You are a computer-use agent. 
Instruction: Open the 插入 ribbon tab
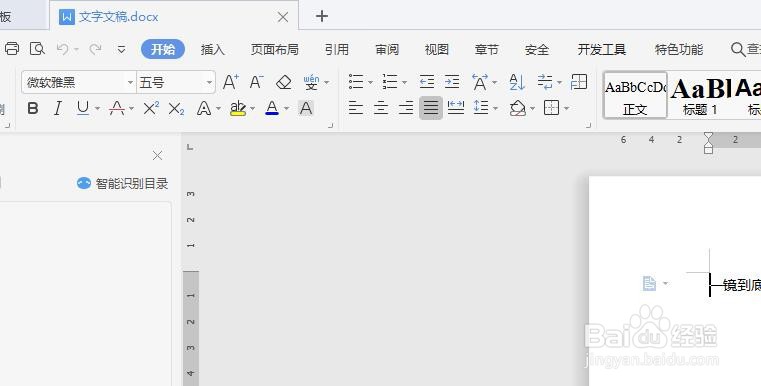(213, 50)
